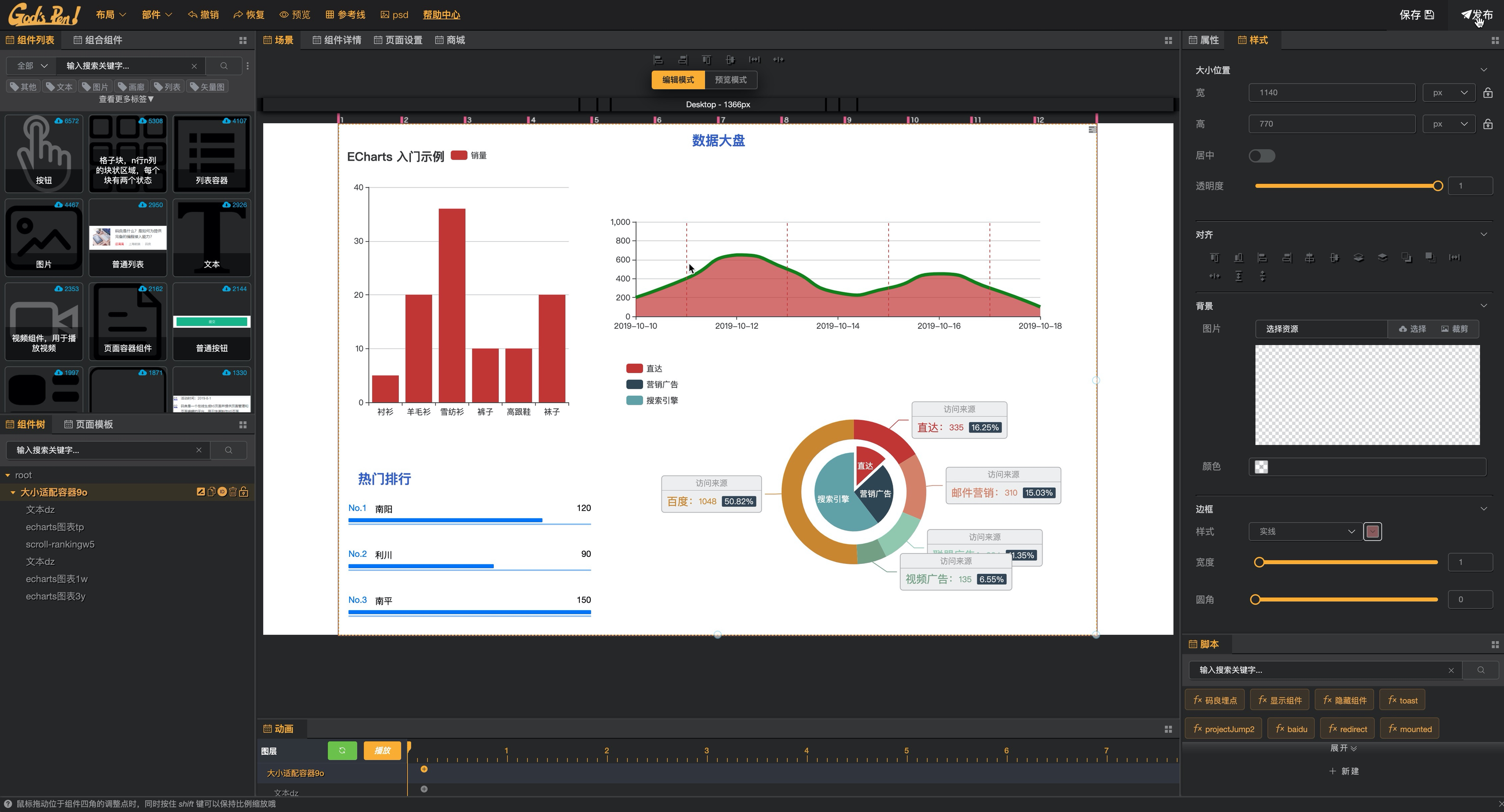1504x812 pixels.
Task: Toggle lock next to 宽 width unit
Action: pyautogui.click(x=1488, y=93)
